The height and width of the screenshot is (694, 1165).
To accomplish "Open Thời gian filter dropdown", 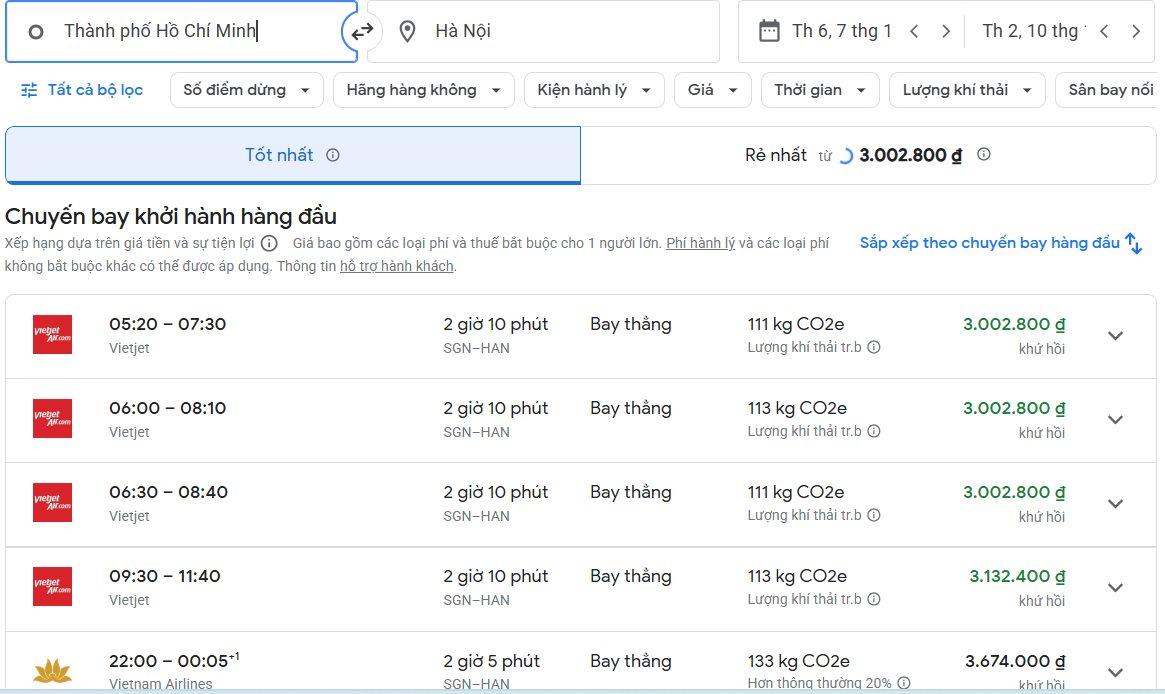I will [x=820, y=90].
